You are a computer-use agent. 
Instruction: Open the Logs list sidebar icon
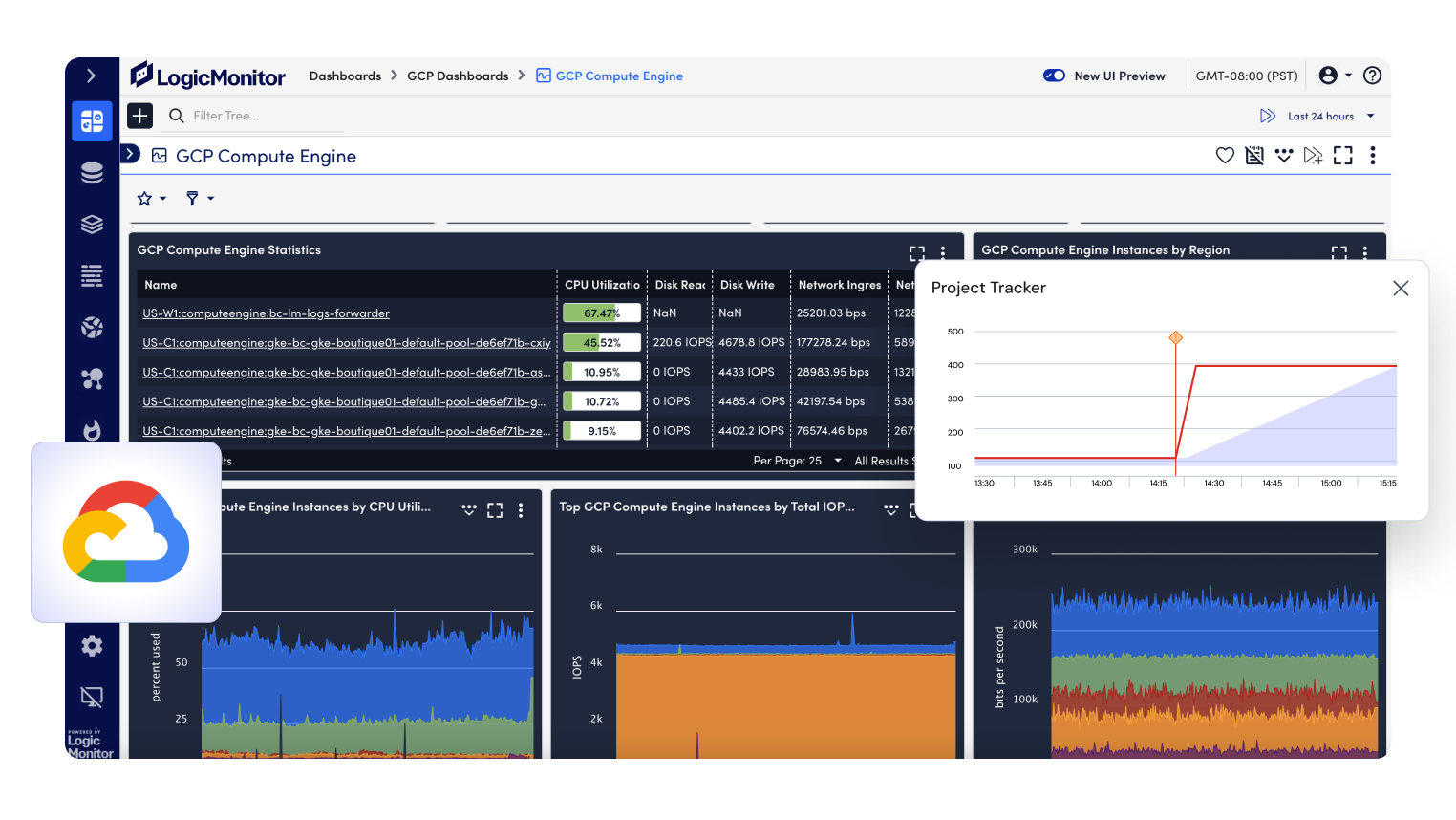tap(92, 276)
